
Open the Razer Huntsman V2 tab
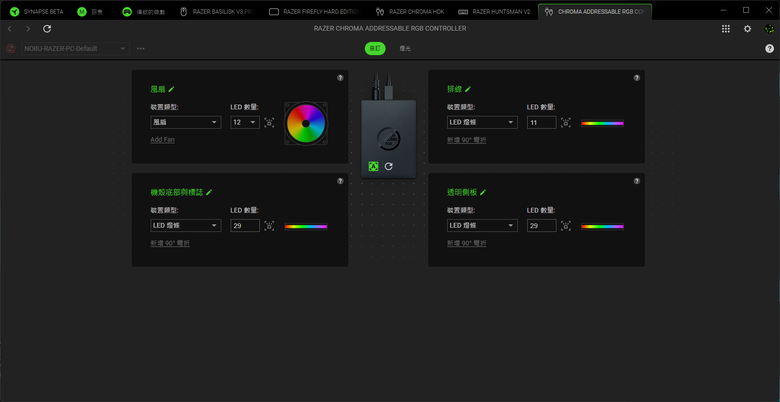pos(494,11)
